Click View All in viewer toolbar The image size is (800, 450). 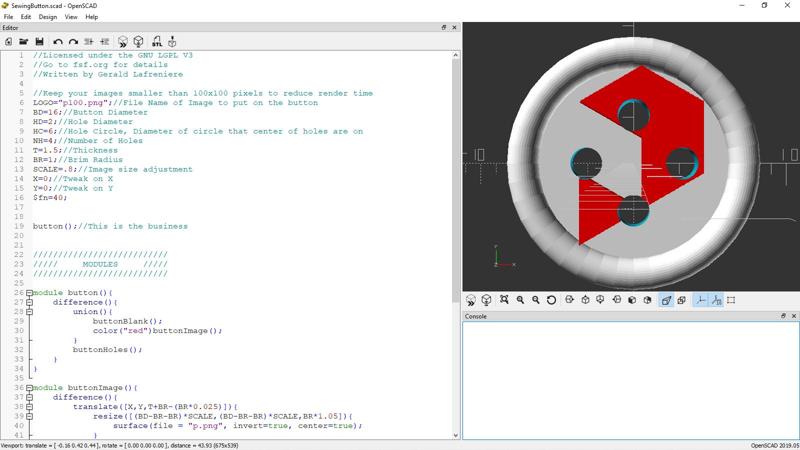tap(504, 300)
